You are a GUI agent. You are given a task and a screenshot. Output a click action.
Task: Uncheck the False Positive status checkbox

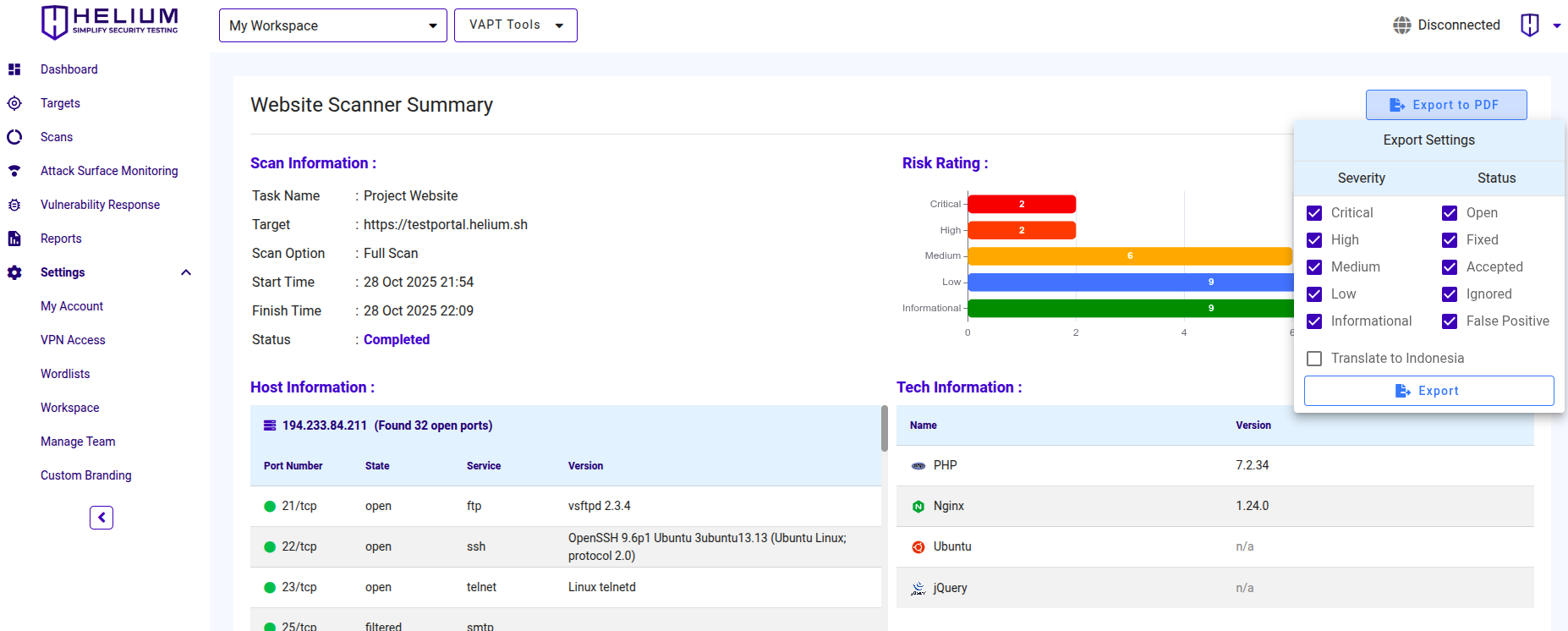[1450, 321]
